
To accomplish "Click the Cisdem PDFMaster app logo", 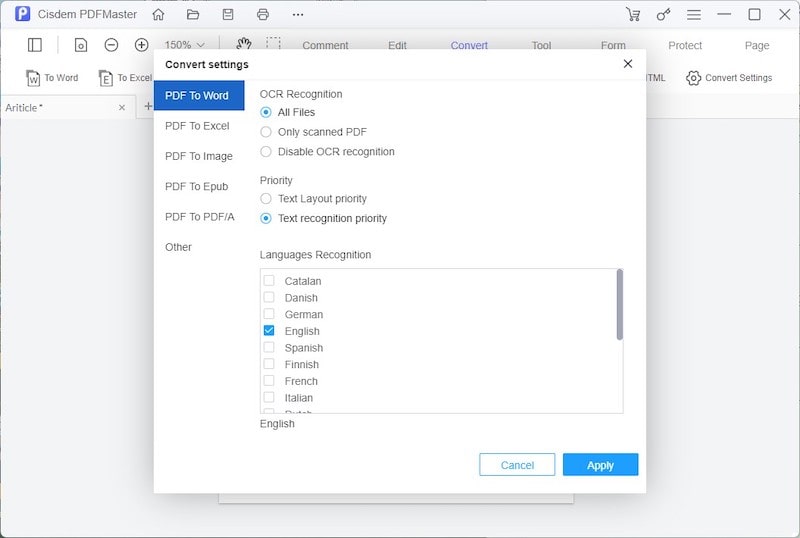I will point(22,14).
